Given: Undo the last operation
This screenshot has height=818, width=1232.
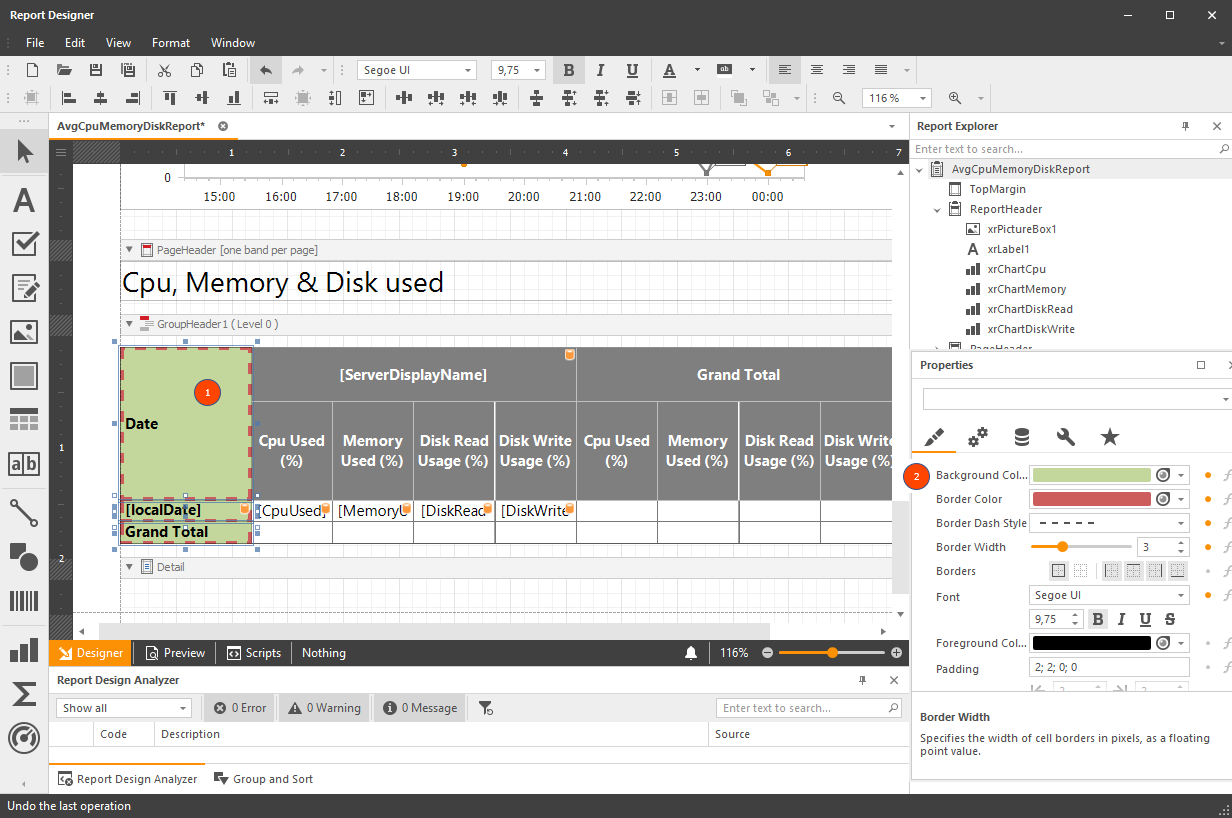Looking at the screenshot, I should tap(265, 70).
